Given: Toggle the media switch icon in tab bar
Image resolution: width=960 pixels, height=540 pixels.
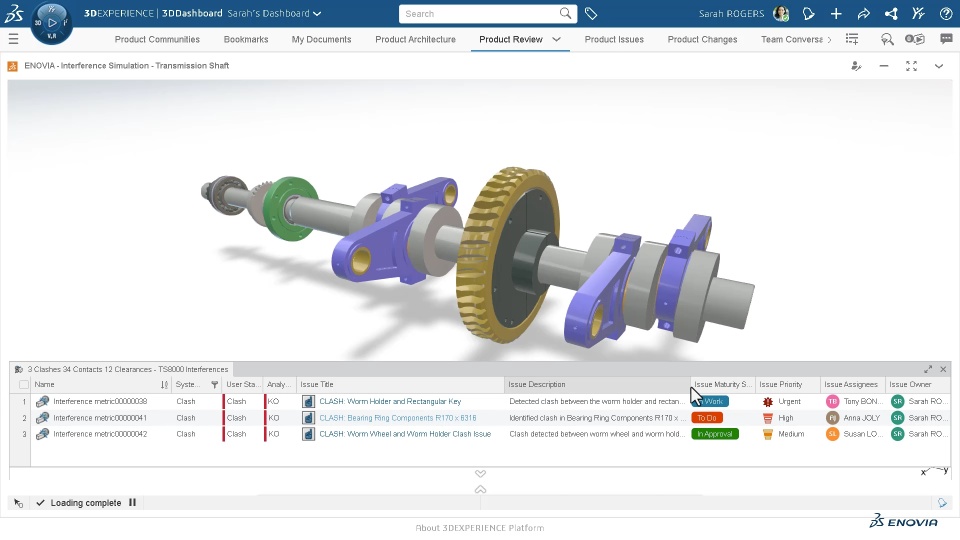Looking at the screenshot, I should (915, 39).
